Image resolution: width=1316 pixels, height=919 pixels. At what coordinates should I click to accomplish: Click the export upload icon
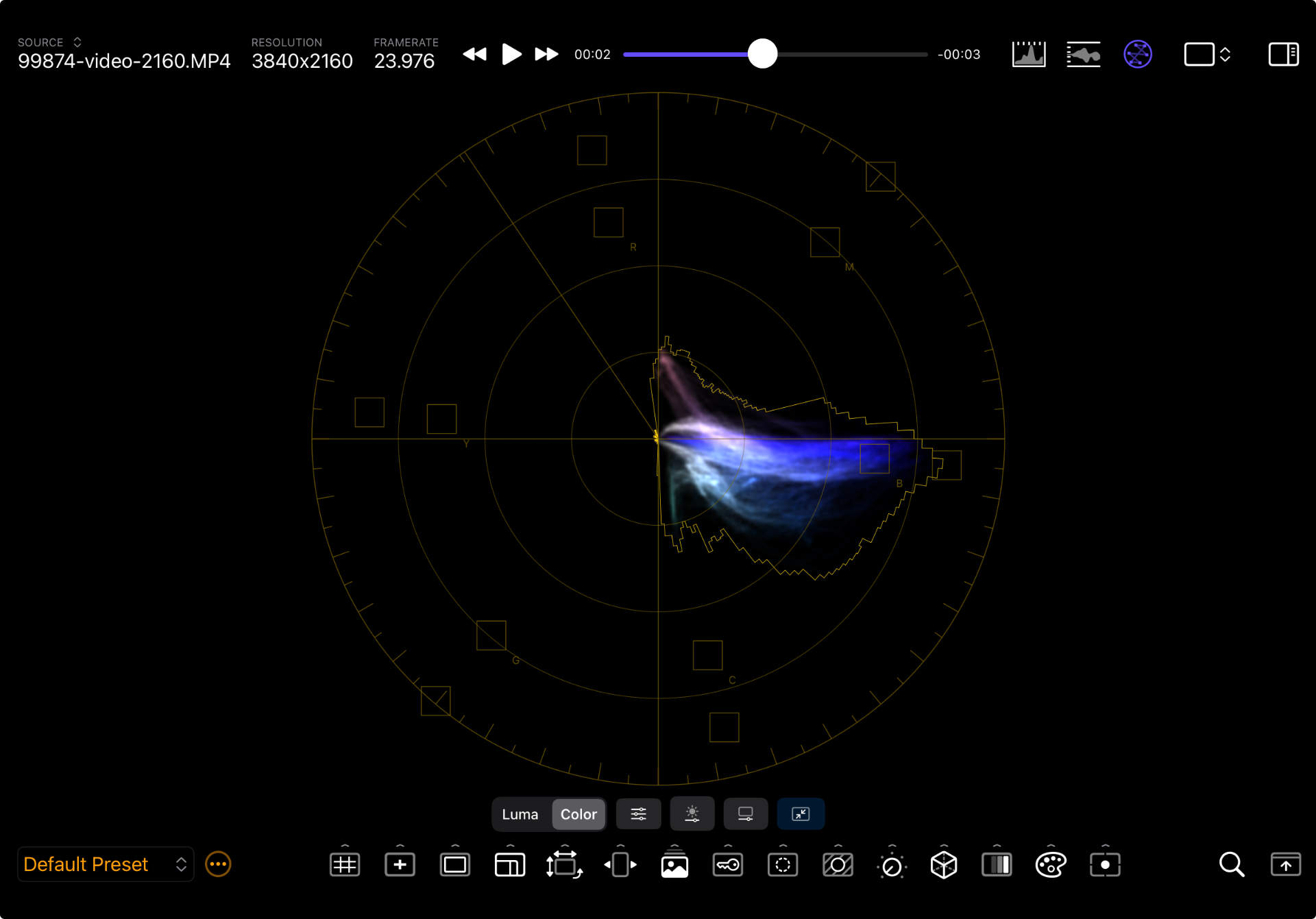pos(1285,865)
